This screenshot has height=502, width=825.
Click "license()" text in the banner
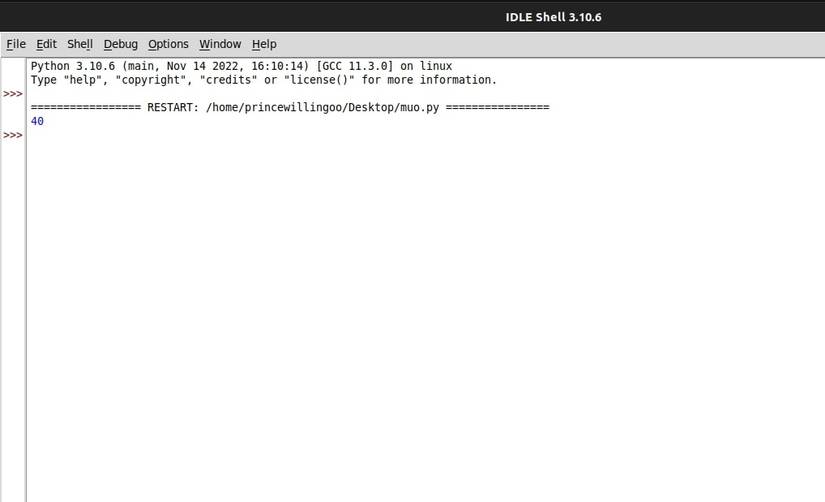[x=319, y=80]
